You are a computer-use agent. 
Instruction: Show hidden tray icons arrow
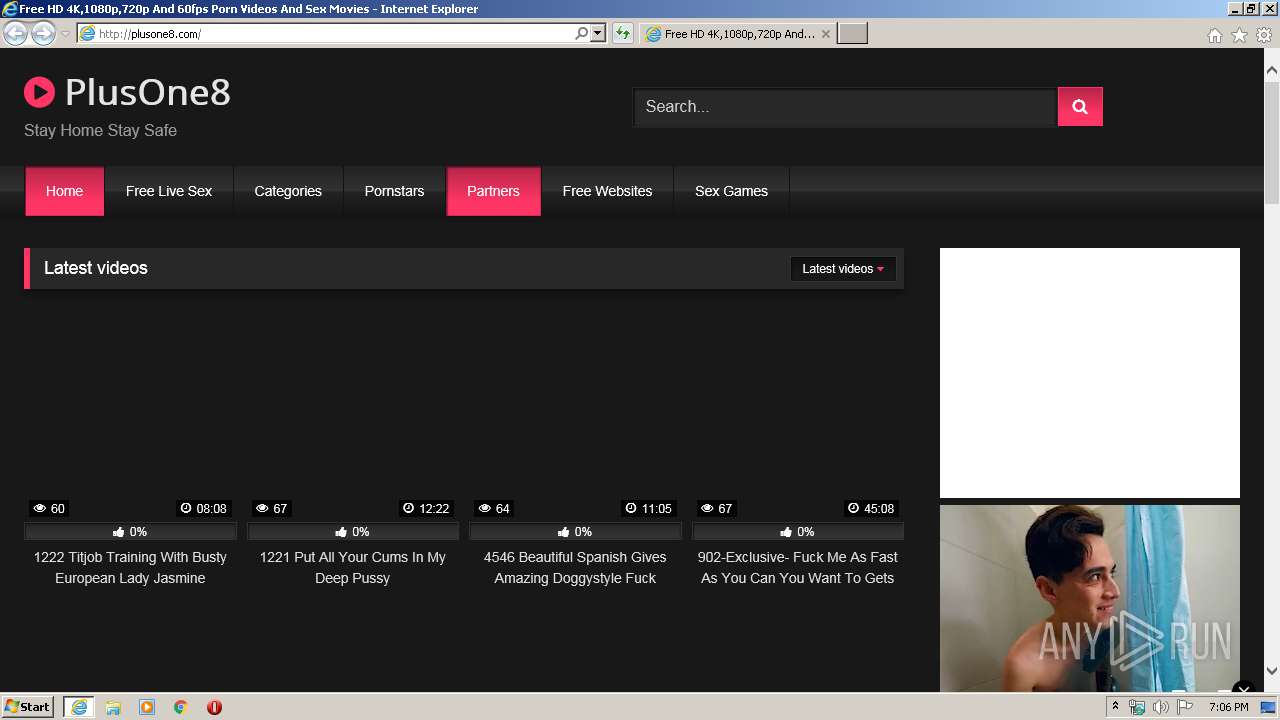point(1115,707)
